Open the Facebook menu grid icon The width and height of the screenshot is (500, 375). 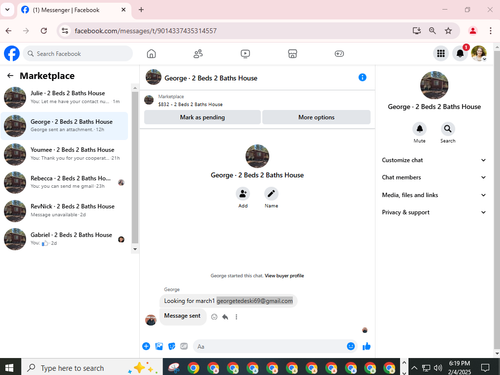441,53
